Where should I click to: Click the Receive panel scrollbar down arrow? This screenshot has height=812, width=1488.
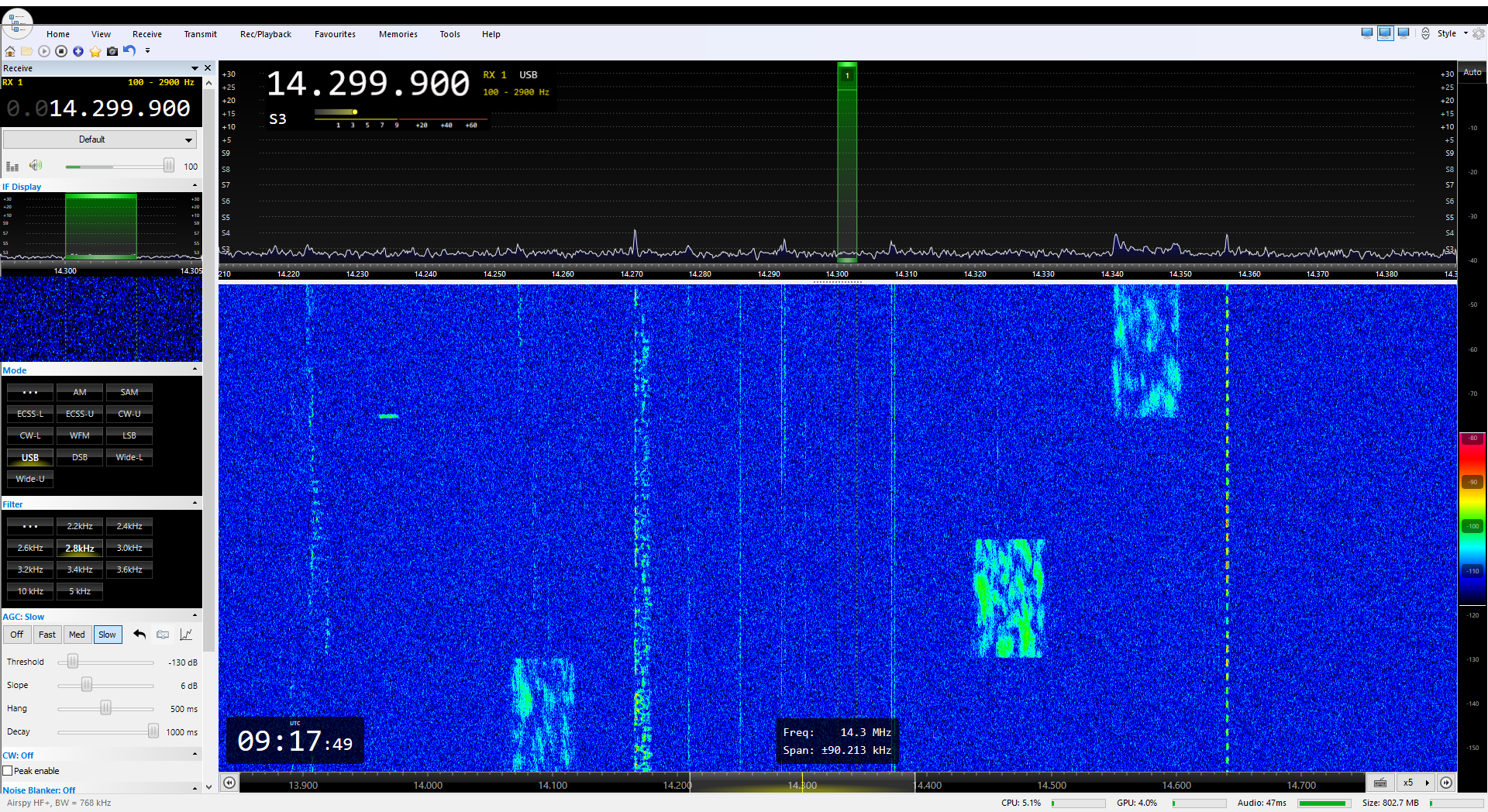208,786
